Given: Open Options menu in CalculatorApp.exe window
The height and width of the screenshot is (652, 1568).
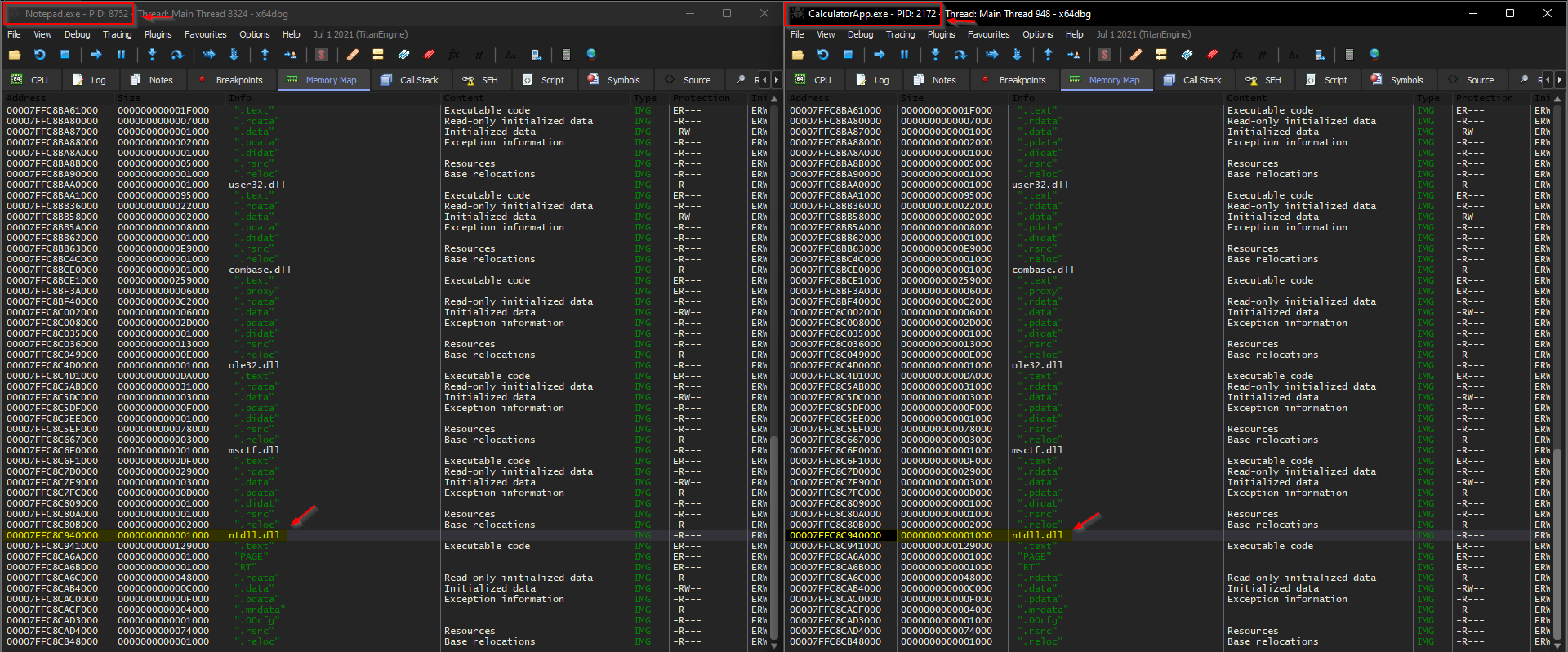Looking at the screenshot, I should point(1038,34).
